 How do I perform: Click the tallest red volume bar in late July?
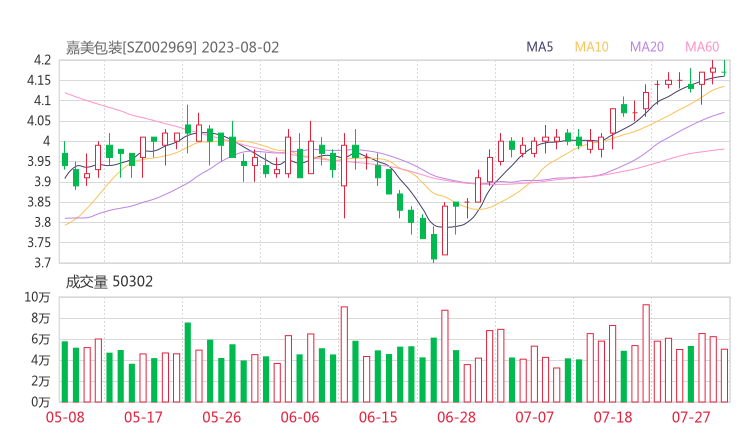tap(646, 354)
